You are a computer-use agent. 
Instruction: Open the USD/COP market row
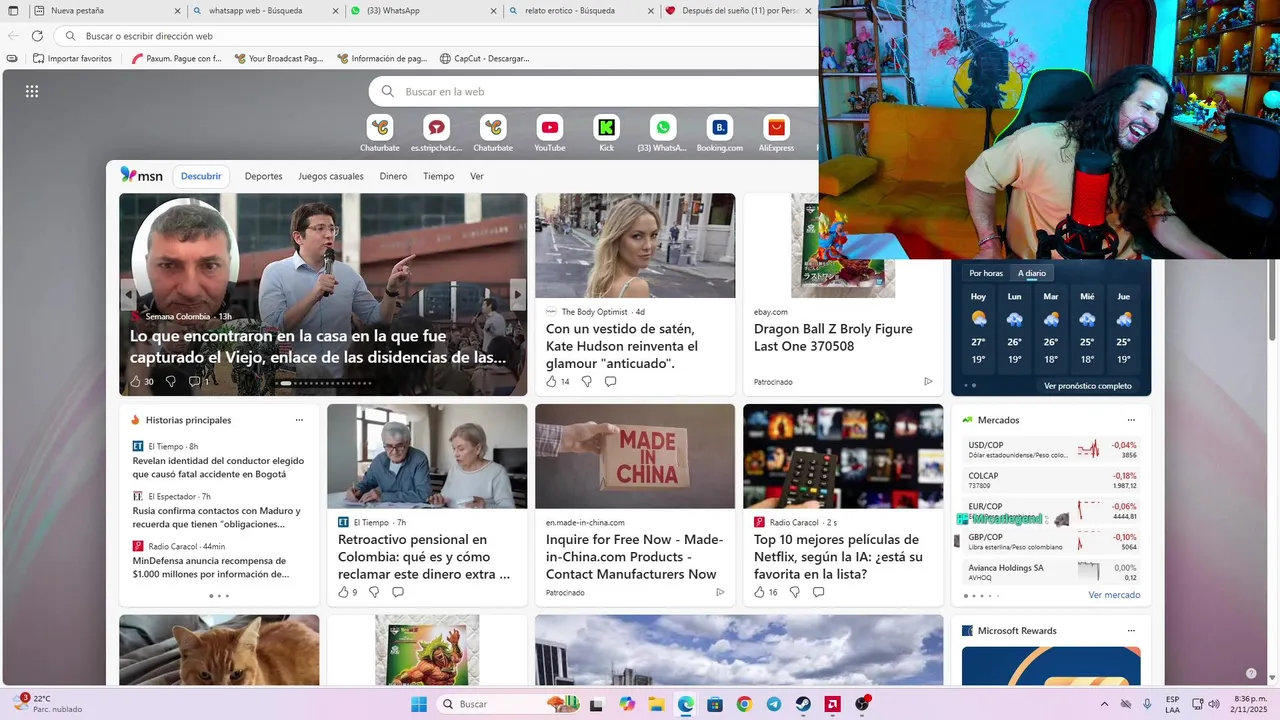pos(1052,449)
